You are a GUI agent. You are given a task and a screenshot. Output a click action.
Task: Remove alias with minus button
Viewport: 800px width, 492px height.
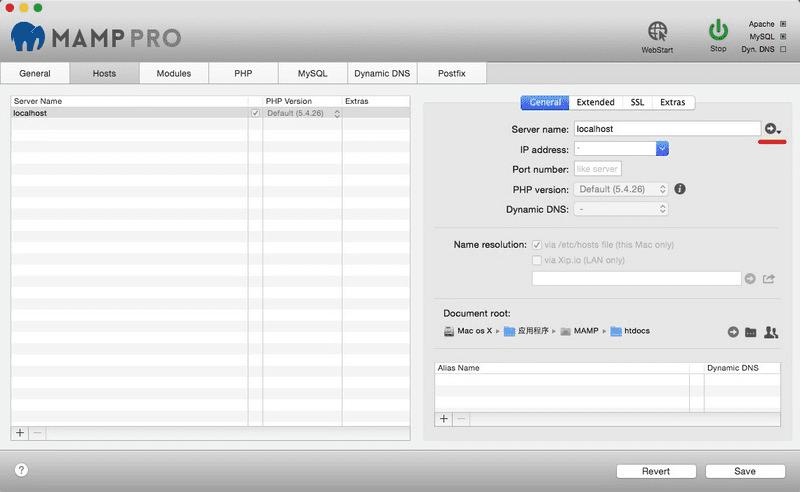coord(461,419)
